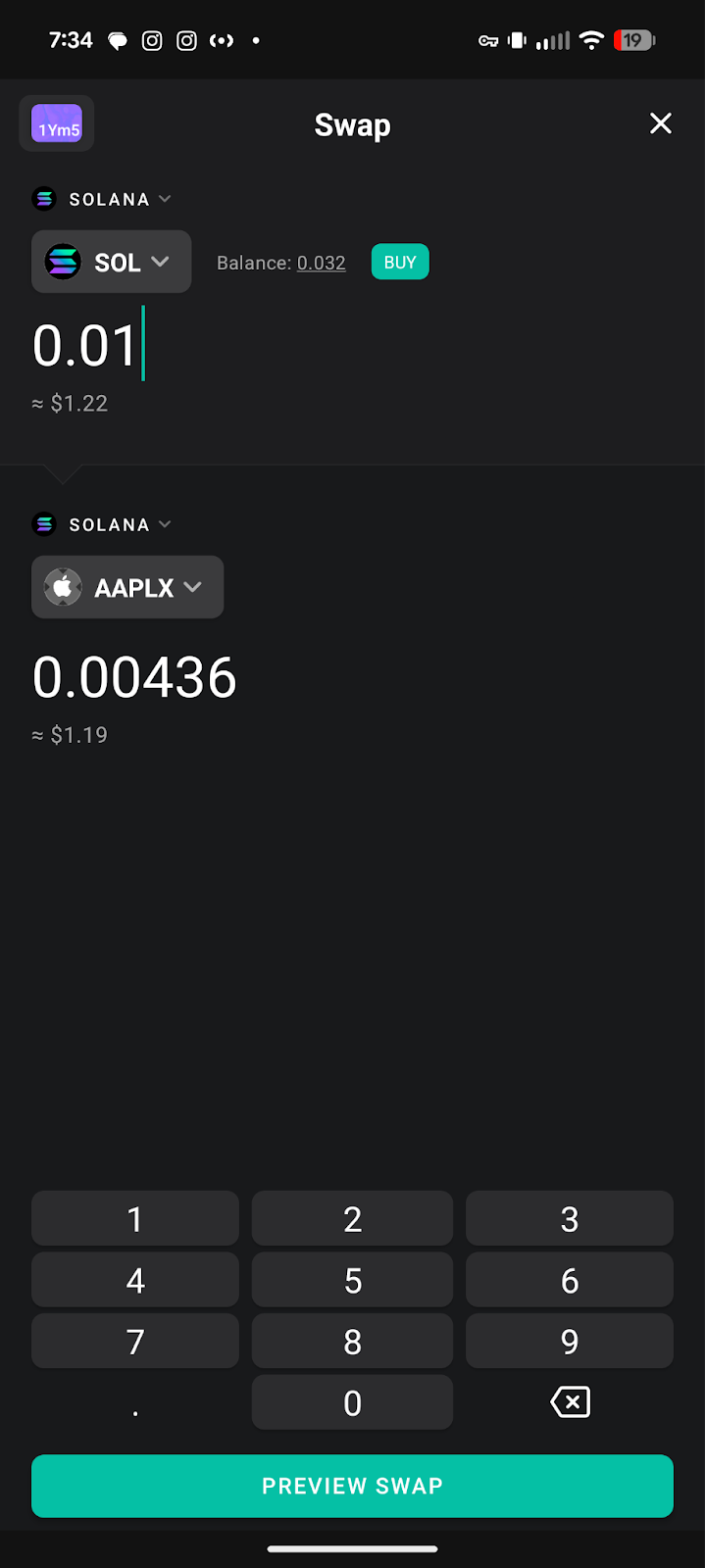Tap the 0.01 amount input field
The width and height of the screenshot is (705, 1568).
[x=85, y=346]
